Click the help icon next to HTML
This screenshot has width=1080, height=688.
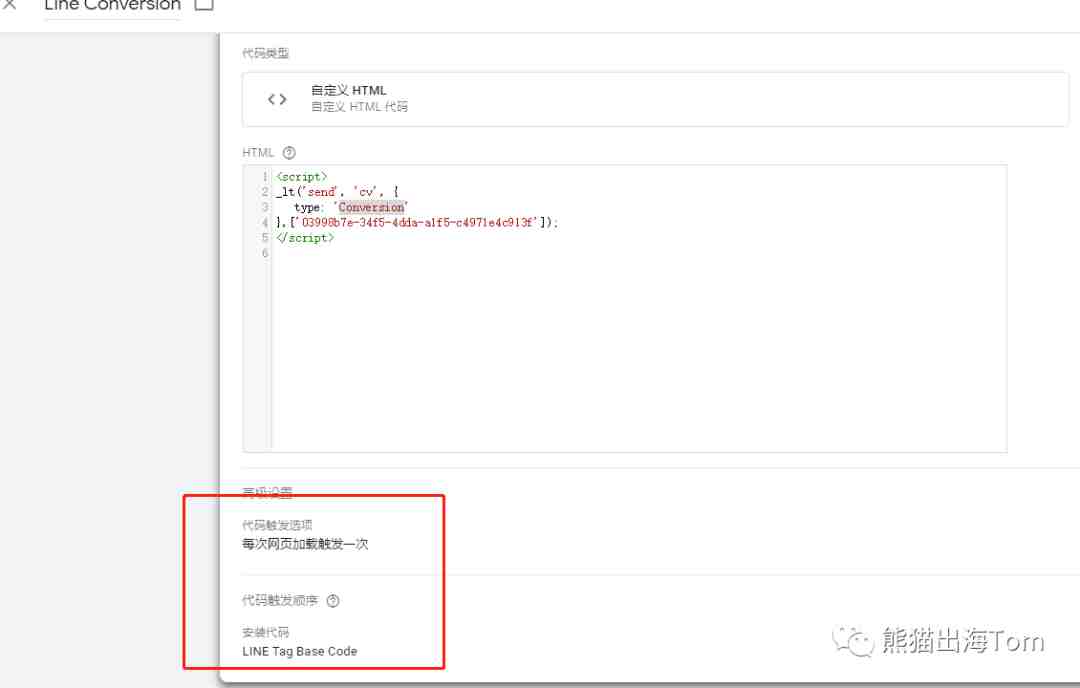pyautogui.click(x=289, y=153)
